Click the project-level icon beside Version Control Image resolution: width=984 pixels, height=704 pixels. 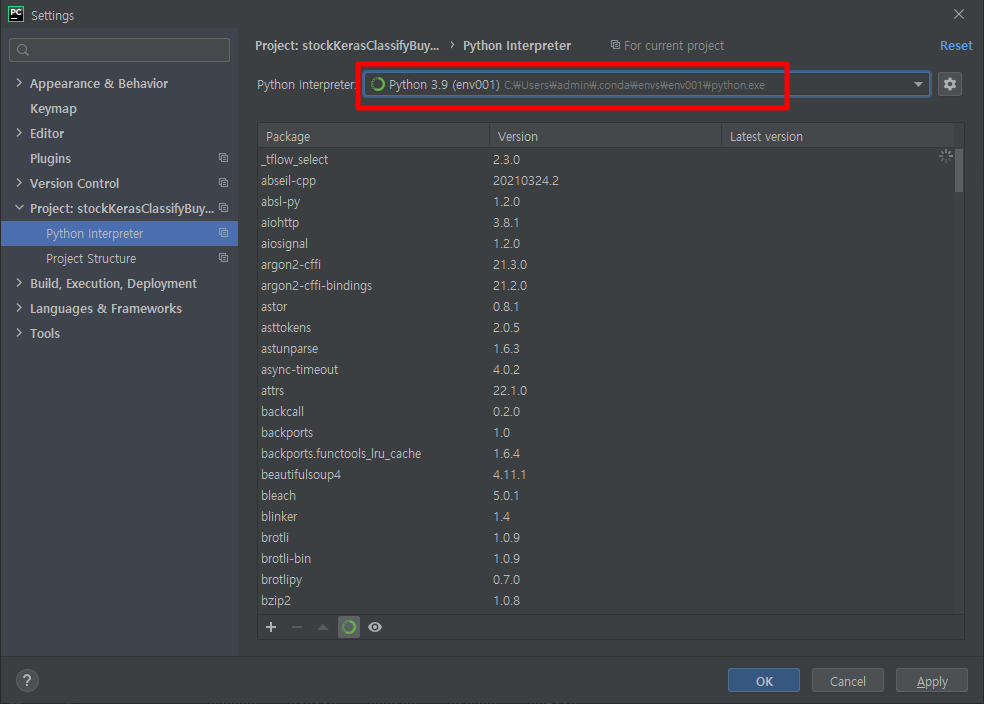point(223,183)
